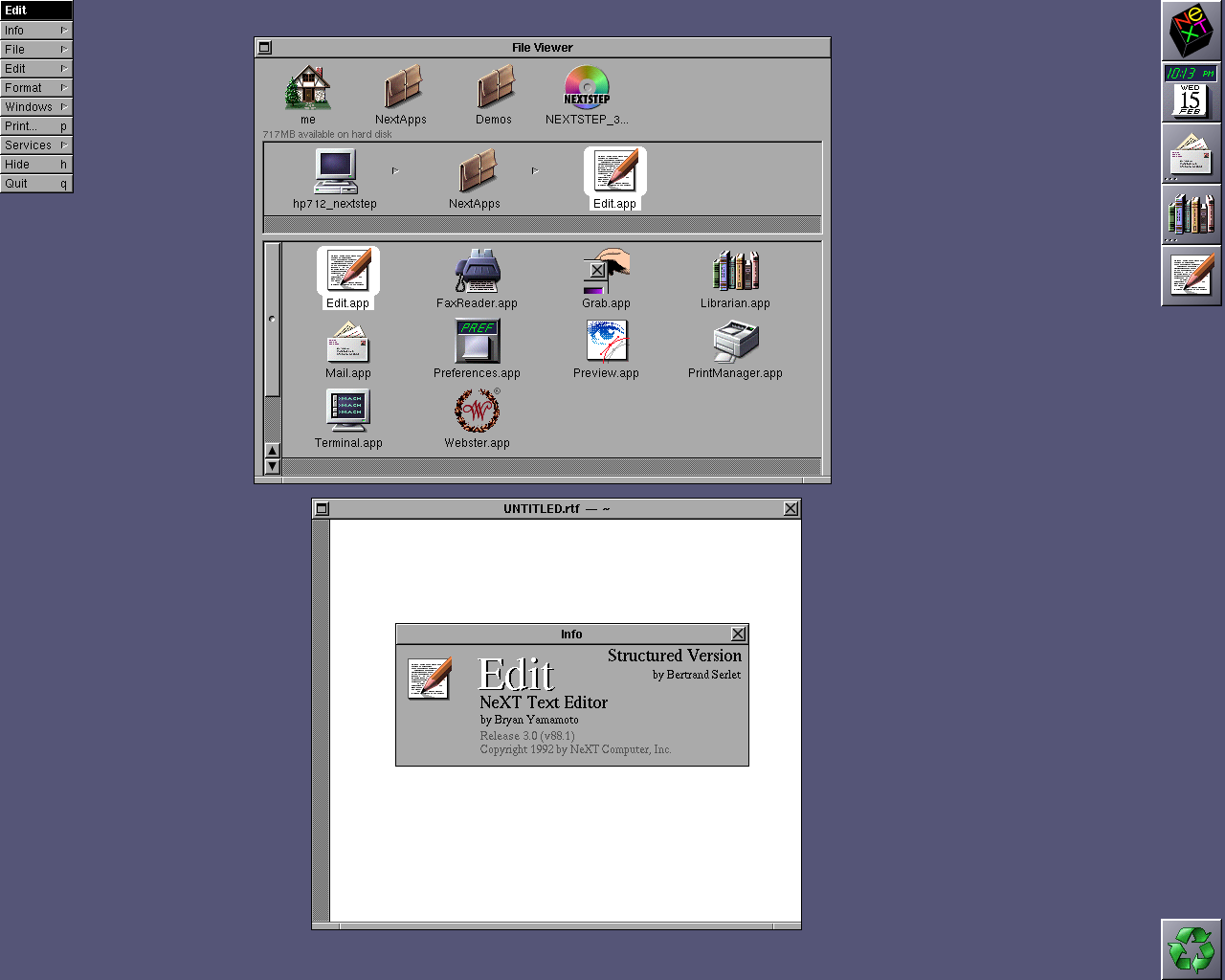Launch Mail from the dock
This screenshot has width=1225, height=980.
pyautogui.click(x=1192, y=153)
